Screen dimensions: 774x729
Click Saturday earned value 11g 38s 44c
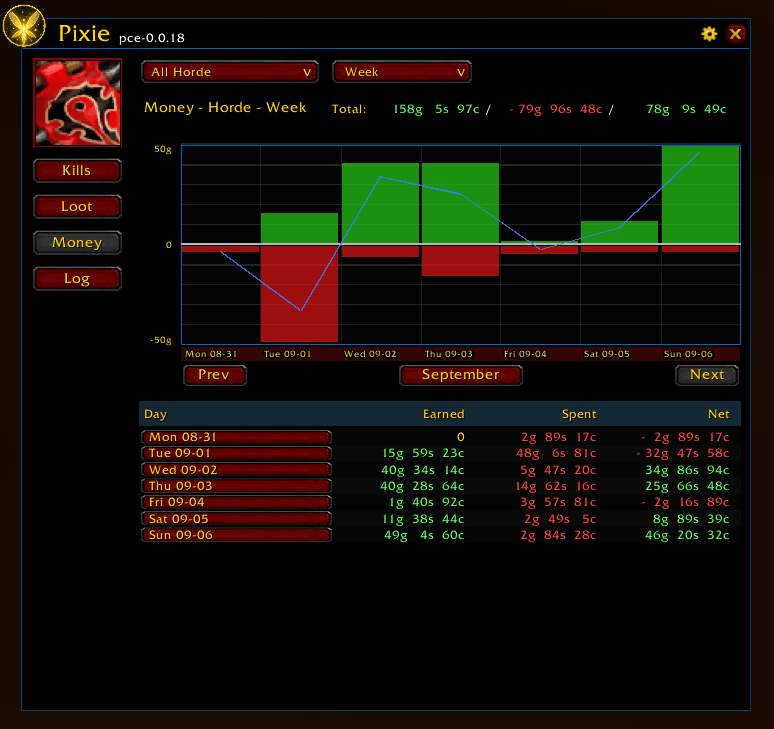coord(424,519)
